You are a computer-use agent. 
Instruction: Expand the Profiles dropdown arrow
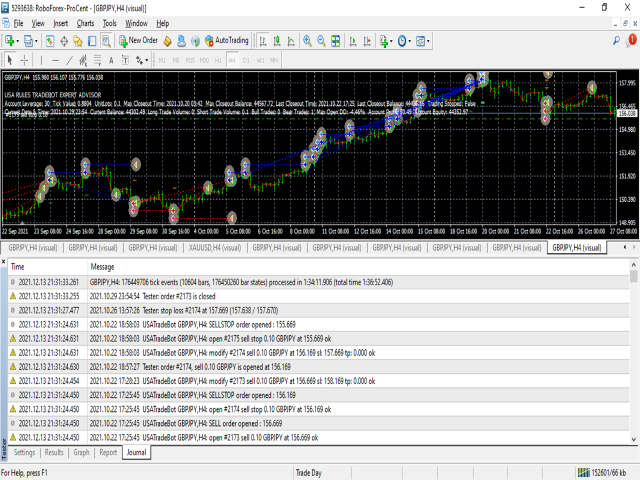click(36, 41)
